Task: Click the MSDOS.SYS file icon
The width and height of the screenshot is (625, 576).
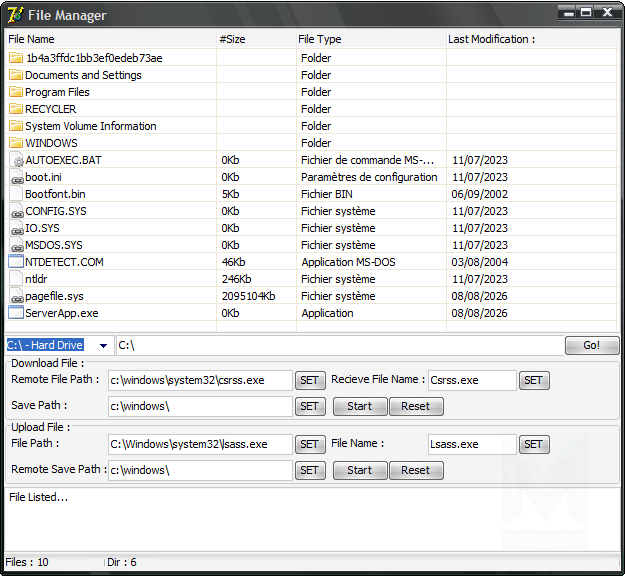Action: tap(16, 245)
